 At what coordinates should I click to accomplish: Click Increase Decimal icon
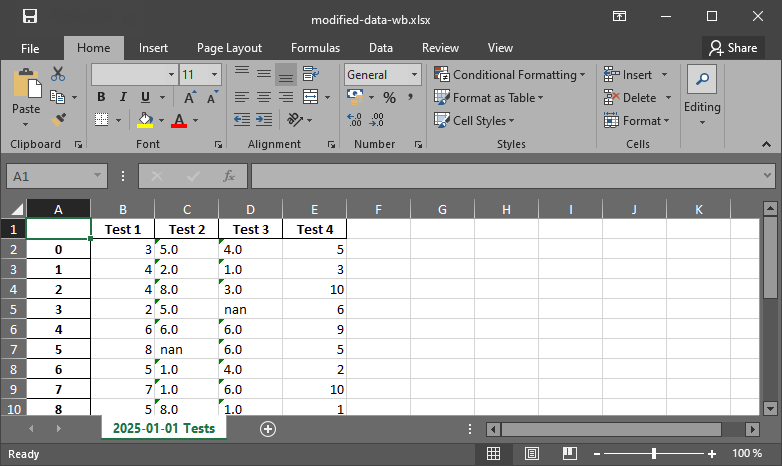354,120
